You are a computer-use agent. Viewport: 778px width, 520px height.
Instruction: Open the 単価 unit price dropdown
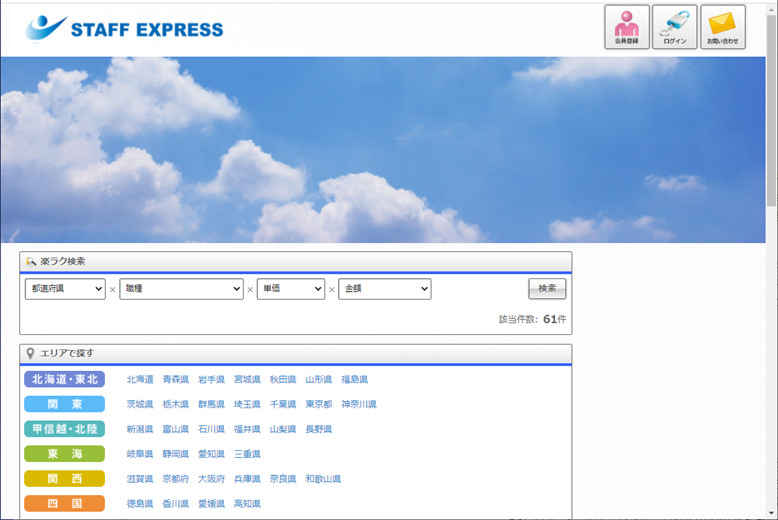click(x=290, y=289)
